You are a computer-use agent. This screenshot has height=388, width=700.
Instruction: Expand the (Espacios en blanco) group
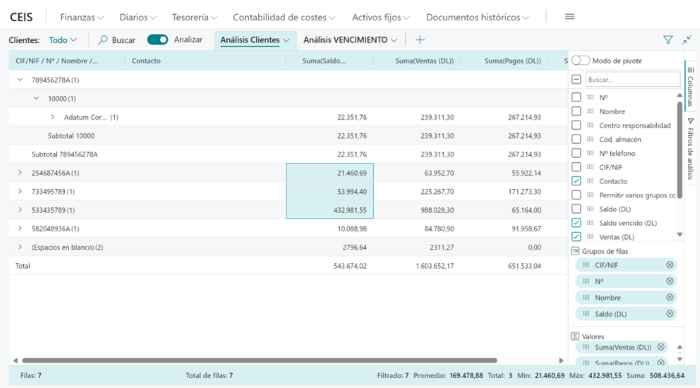point(20,247)
